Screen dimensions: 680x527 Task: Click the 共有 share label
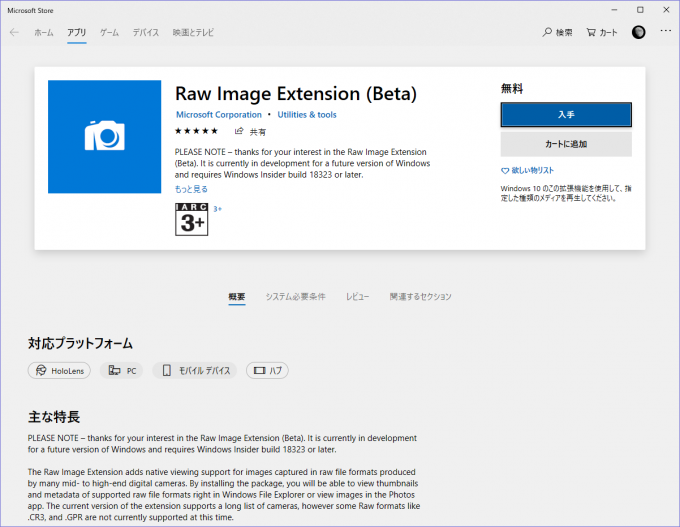point(258,132)
